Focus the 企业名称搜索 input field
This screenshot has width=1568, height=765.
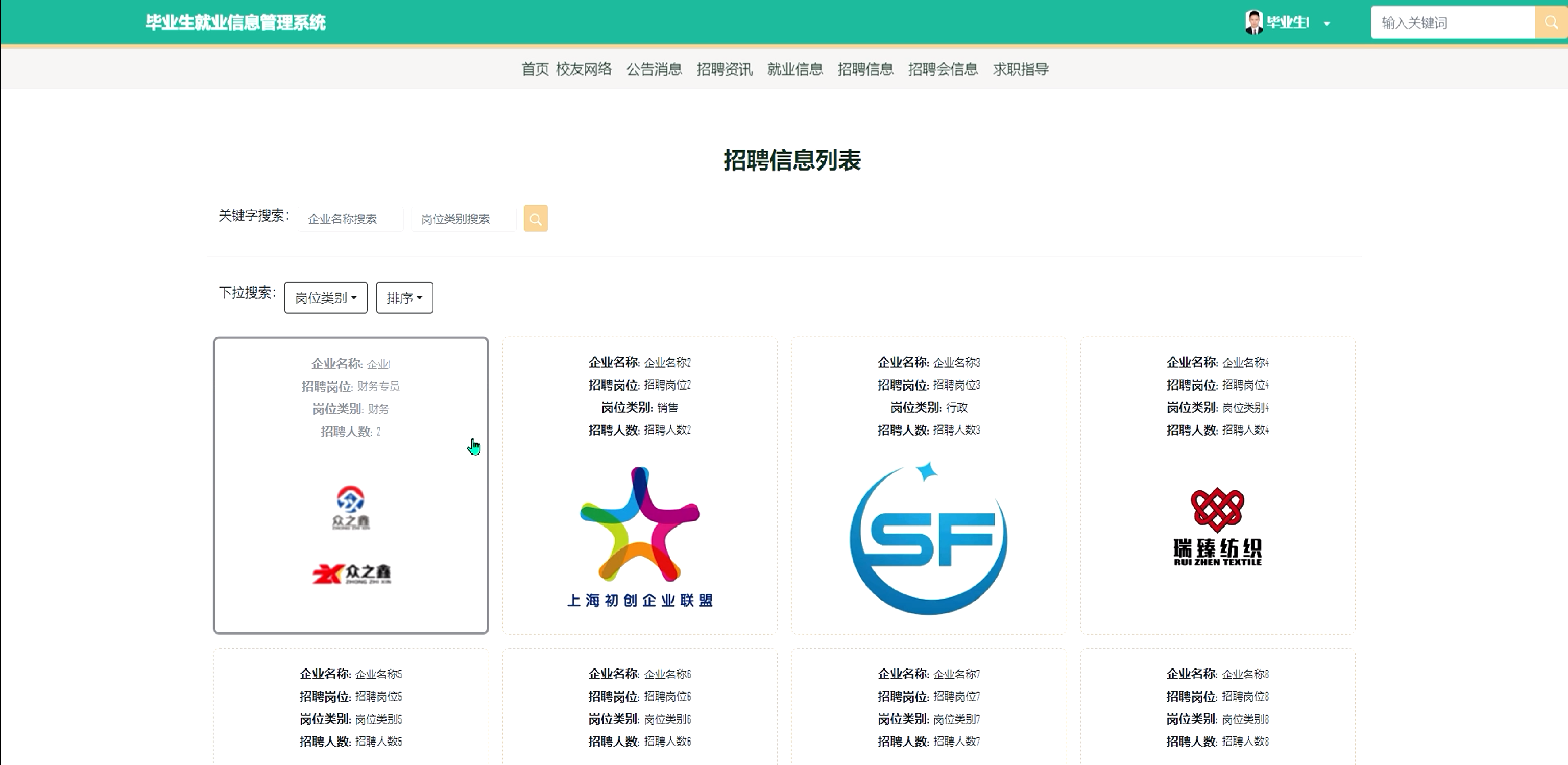(x=351, y=219)
